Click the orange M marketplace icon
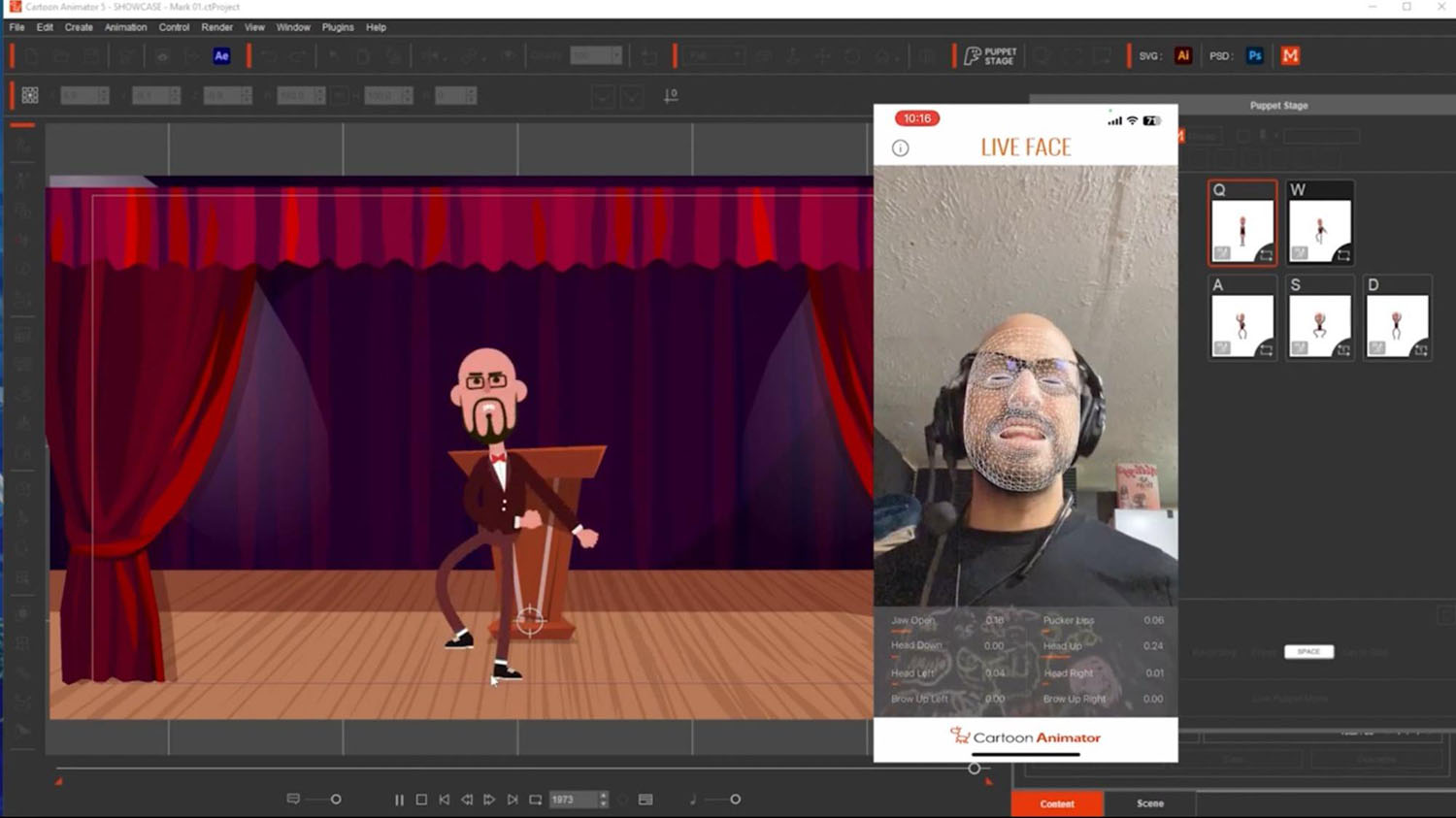 click(1290, 56)
